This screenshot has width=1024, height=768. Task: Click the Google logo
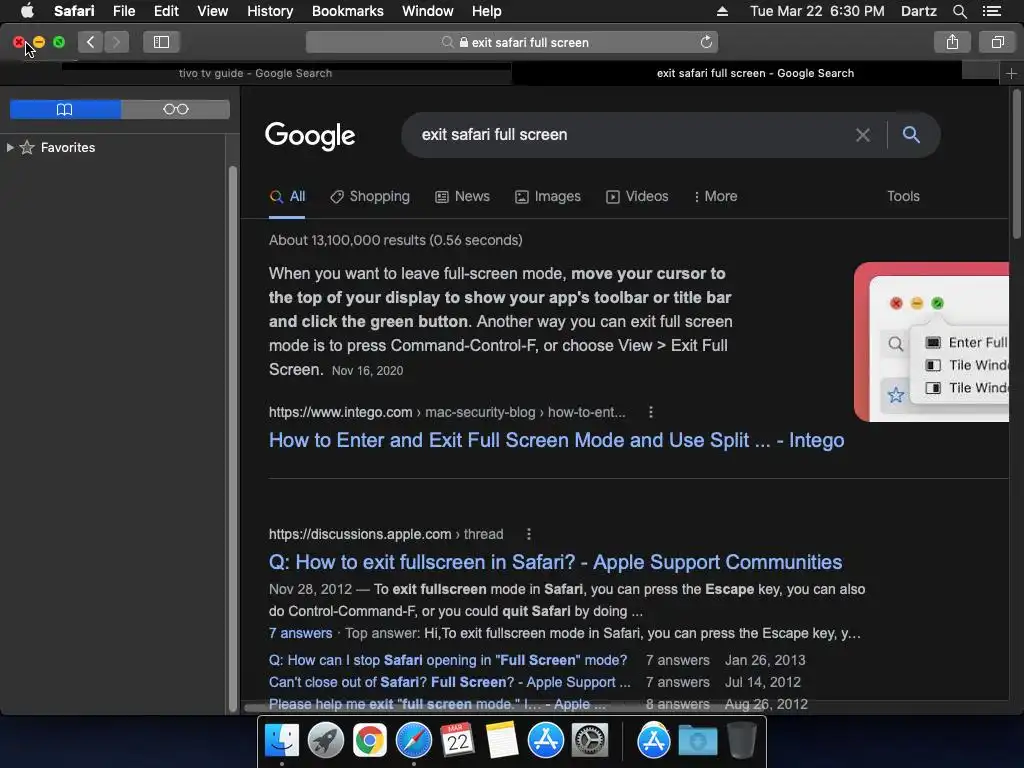point(310,136)
